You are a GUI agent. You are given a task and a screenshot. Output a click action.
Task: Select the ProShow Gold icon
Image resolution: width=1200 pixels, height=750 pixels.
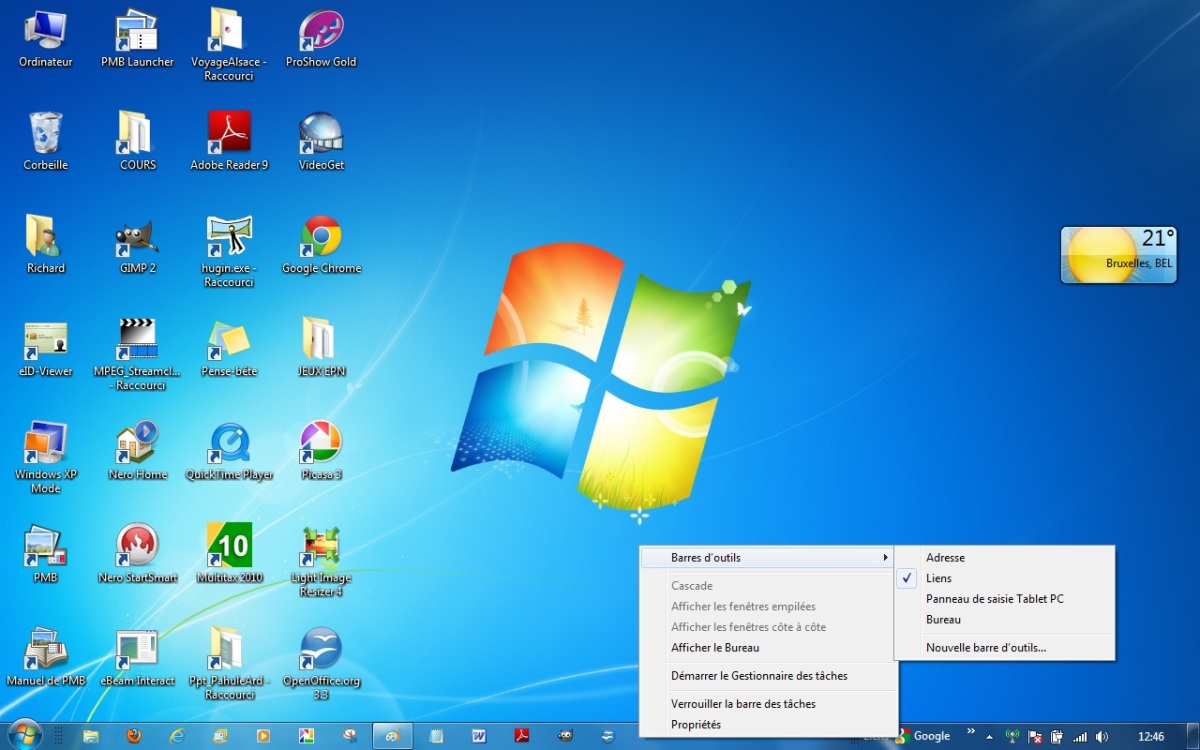pos(321,39)
